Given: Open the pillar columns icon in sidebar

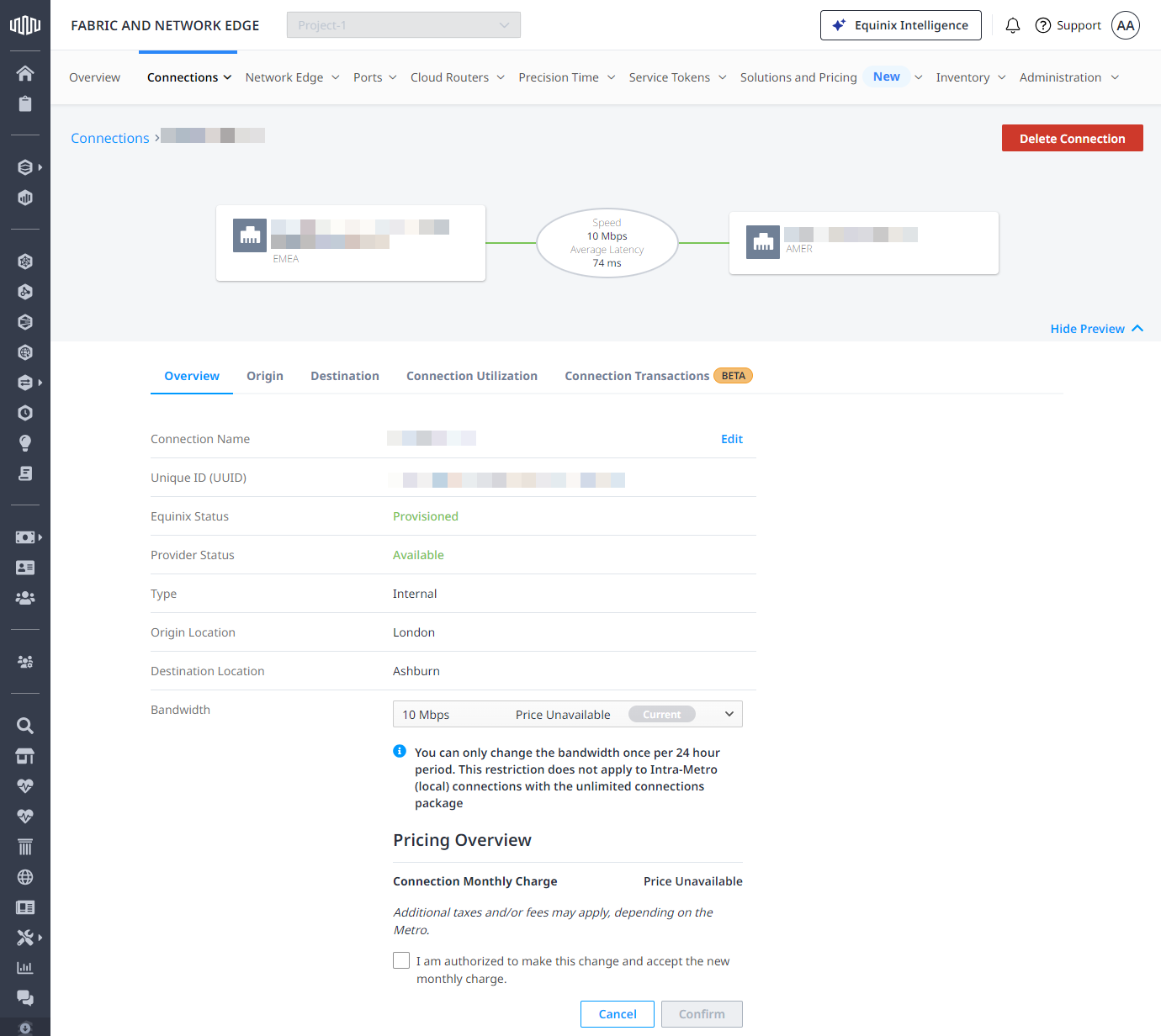Looking at the screenshot, I should tap(25, 847).
